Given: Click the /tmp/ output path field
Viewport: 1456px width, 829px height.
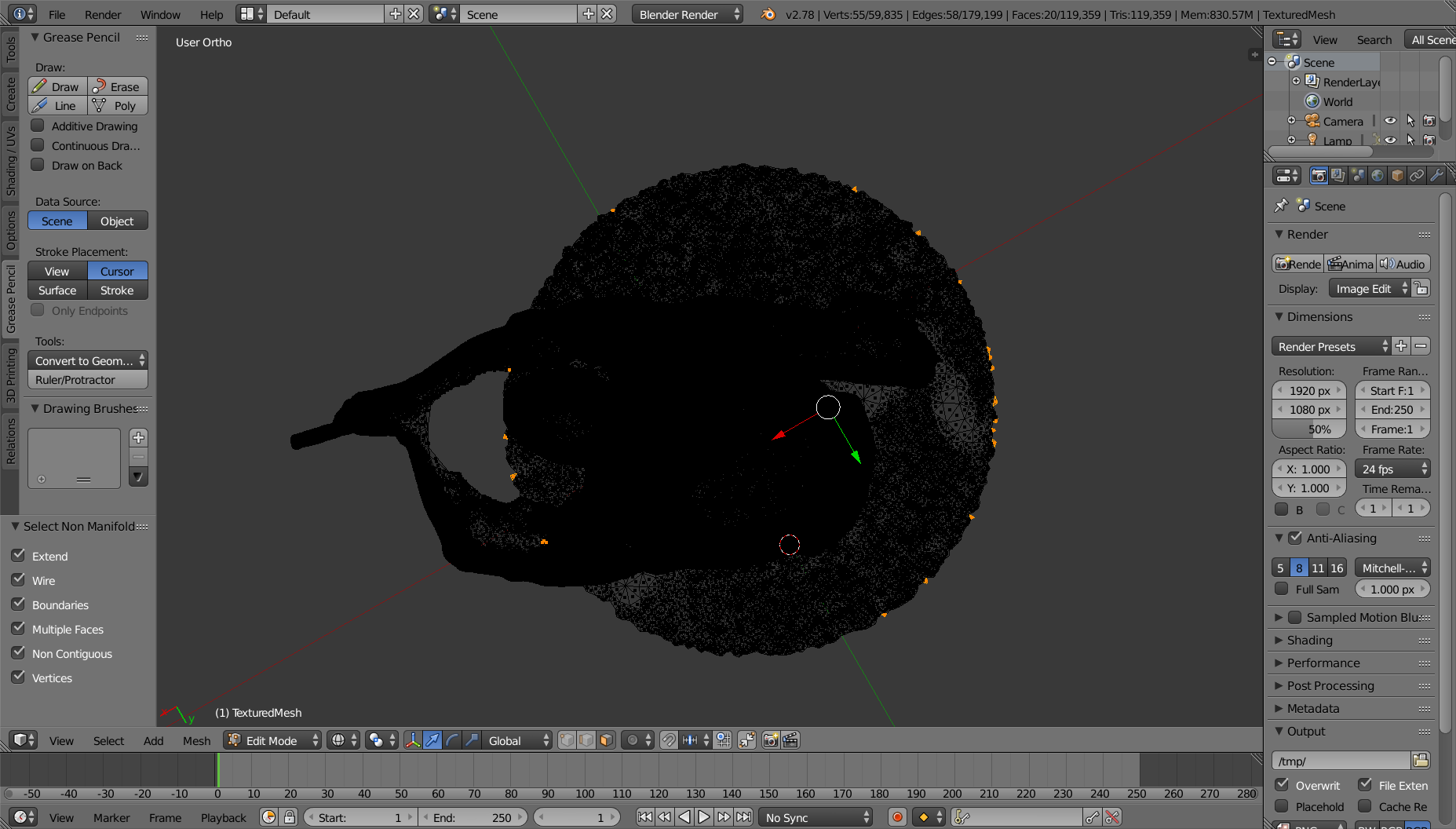Looking at the screenshot, I should (x=1341, y=761).
